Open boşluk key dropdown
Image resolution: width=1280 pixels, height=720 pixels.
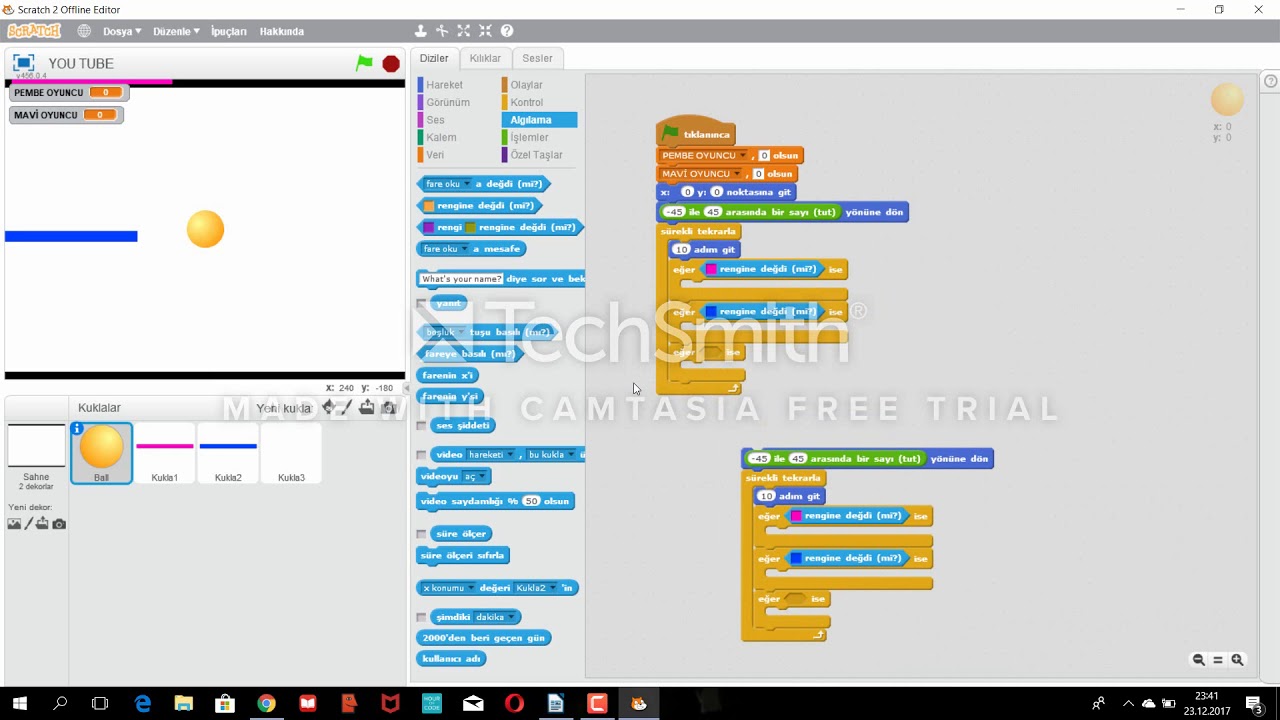click(x=445, y=332)
